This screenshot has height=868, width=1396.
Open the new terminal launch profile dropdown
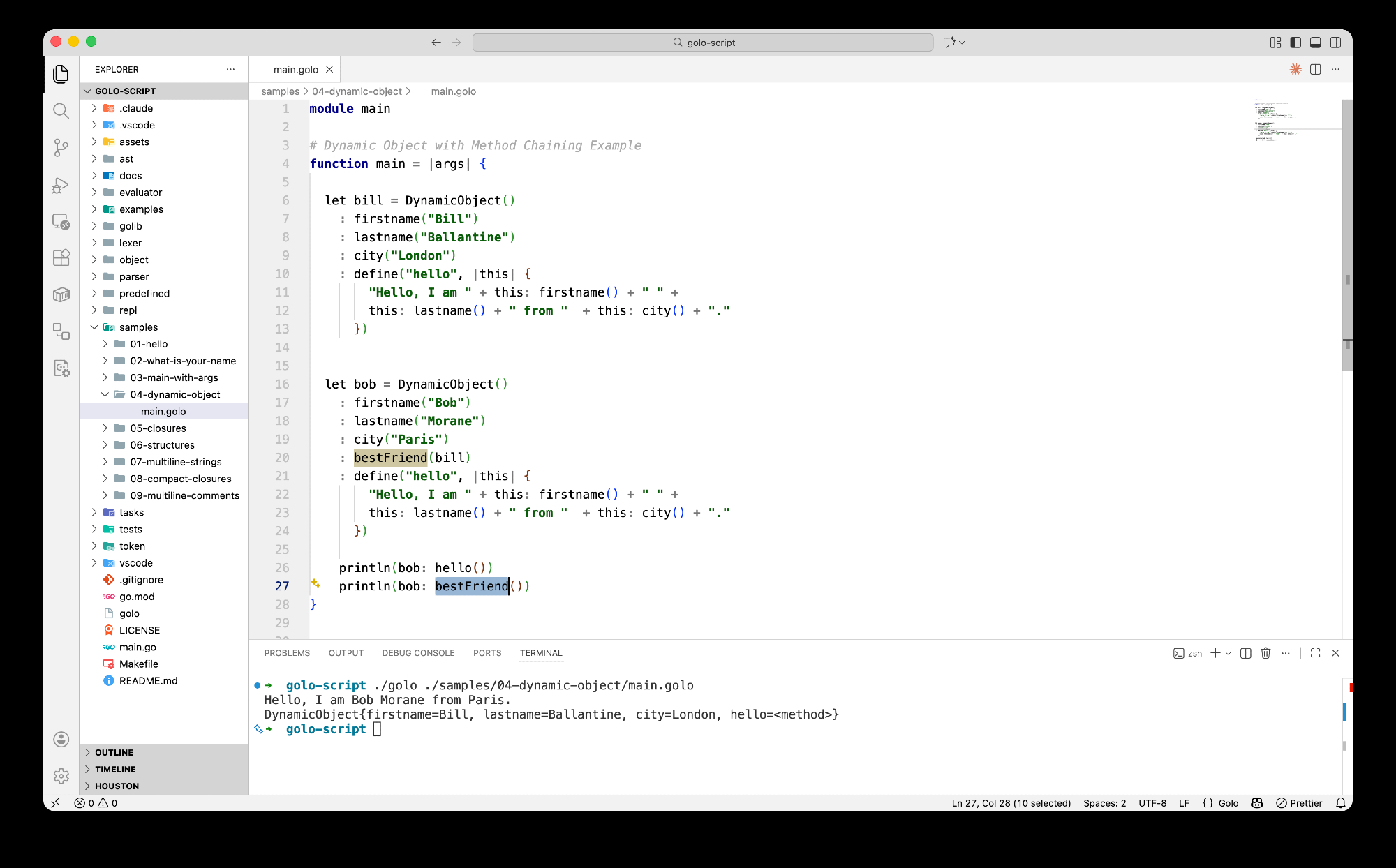(x=1228, y=653)
